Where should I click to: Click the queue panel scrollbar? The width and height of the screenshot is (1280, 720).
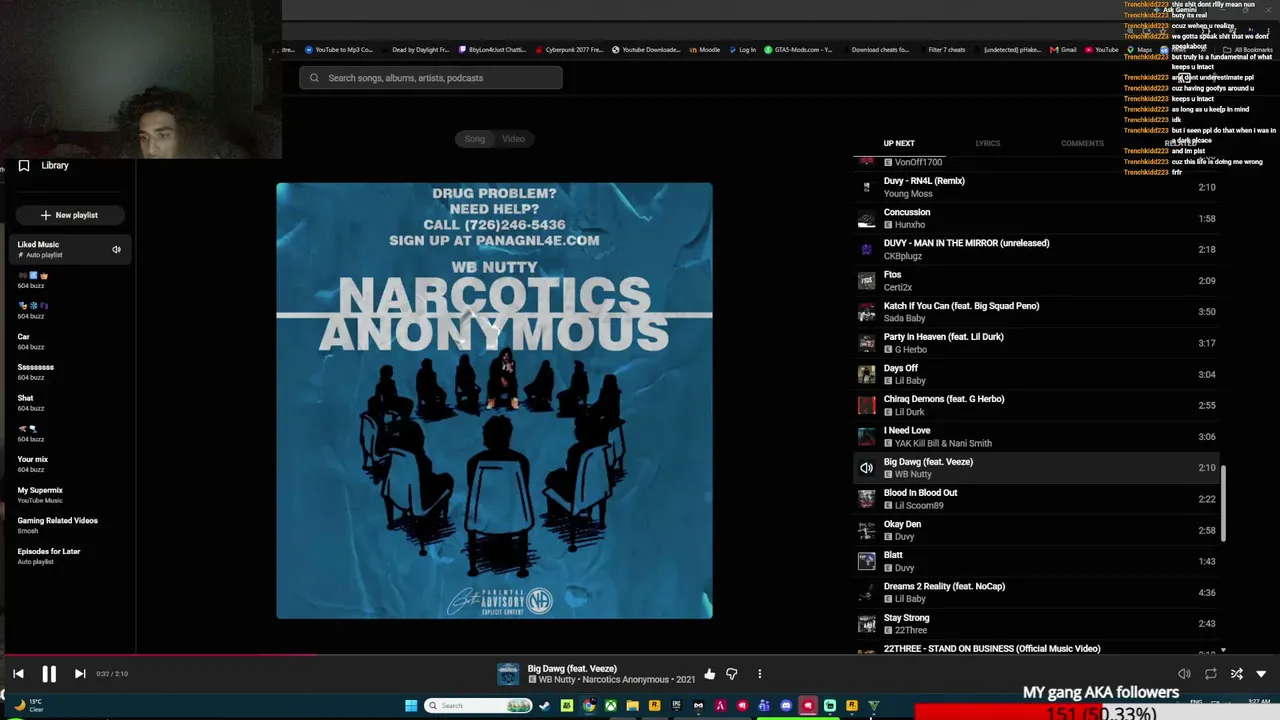click(x=1223, y=505)
